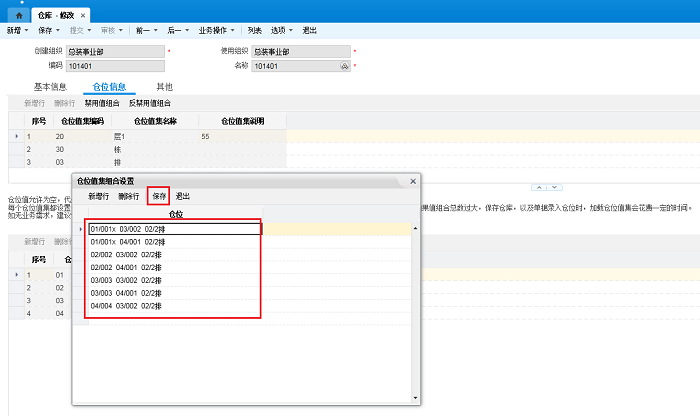Select row '03/003 04/001 02/2排'
700x416 pixels.
click(175, 293)
